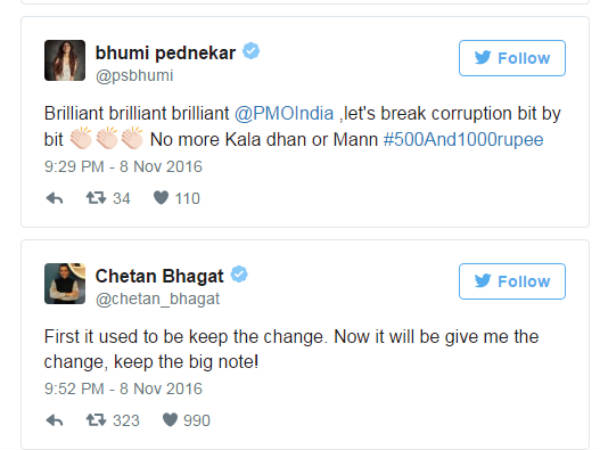Click the Chetan Bhagat display name
The image size is (600, 450).
point(159,276)
